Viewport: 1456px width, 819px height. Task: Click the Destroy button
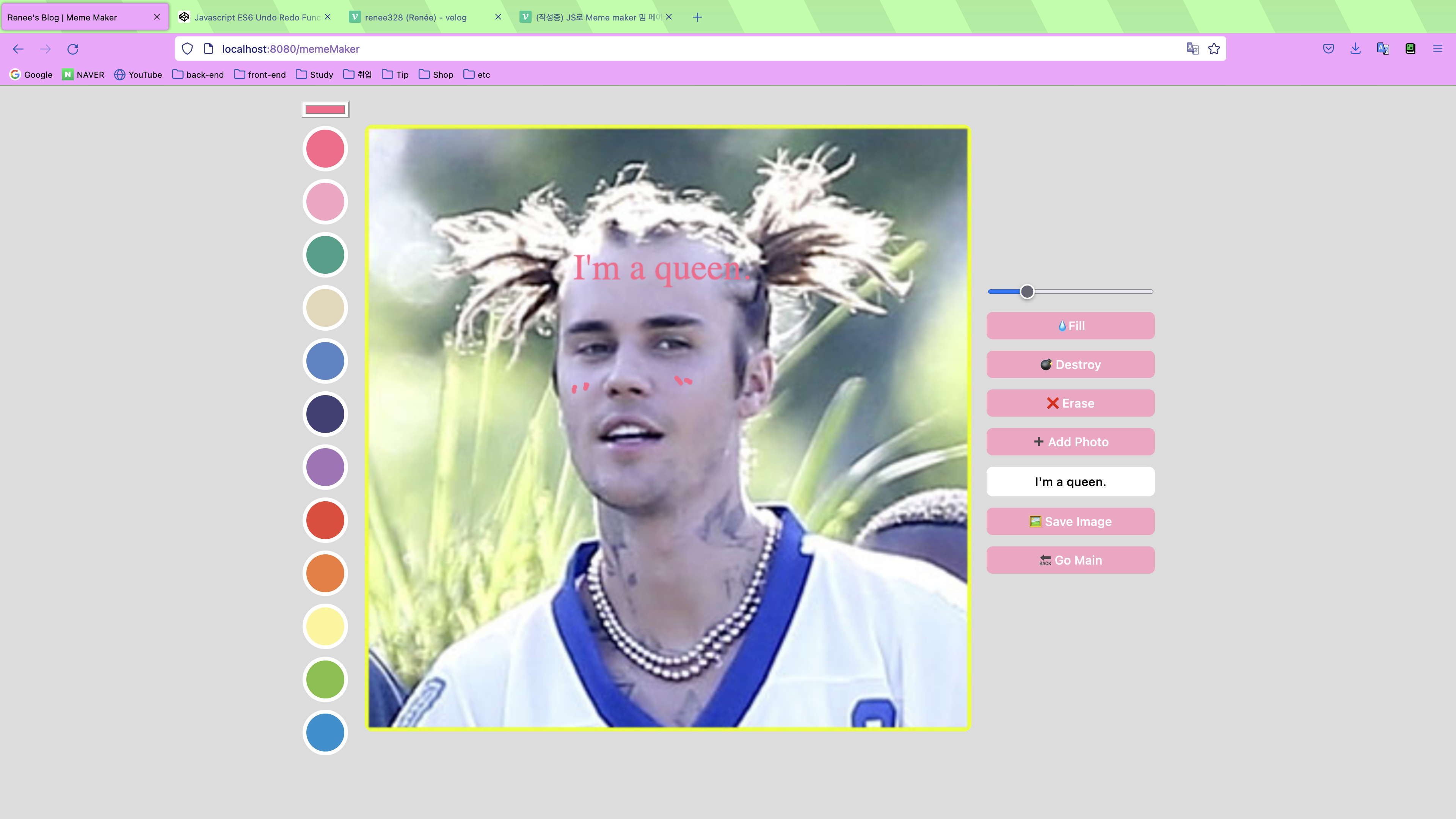pos(1070,364)
